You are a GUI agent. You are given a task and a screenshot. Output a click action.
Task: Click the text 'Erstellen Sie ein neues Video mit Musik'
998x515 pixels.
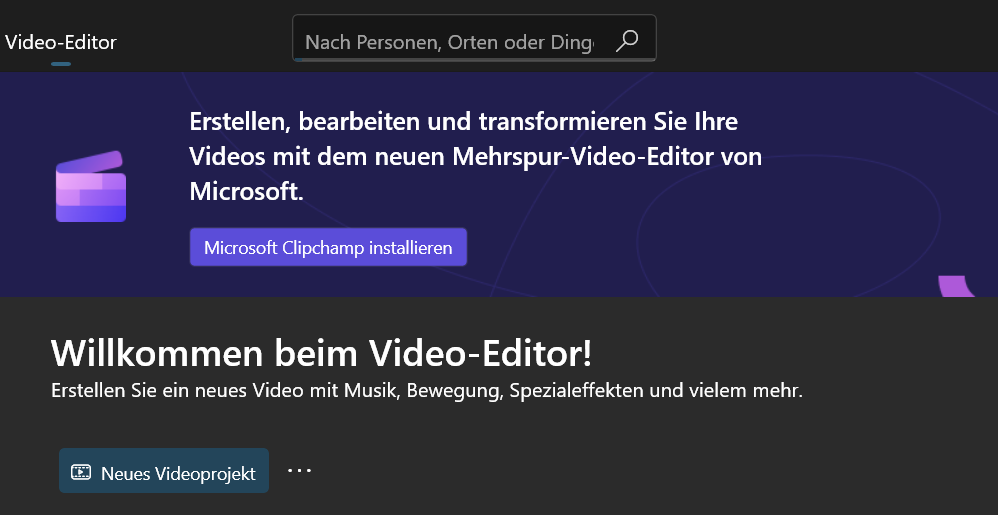pyautogui.click(x=225, y=390)
